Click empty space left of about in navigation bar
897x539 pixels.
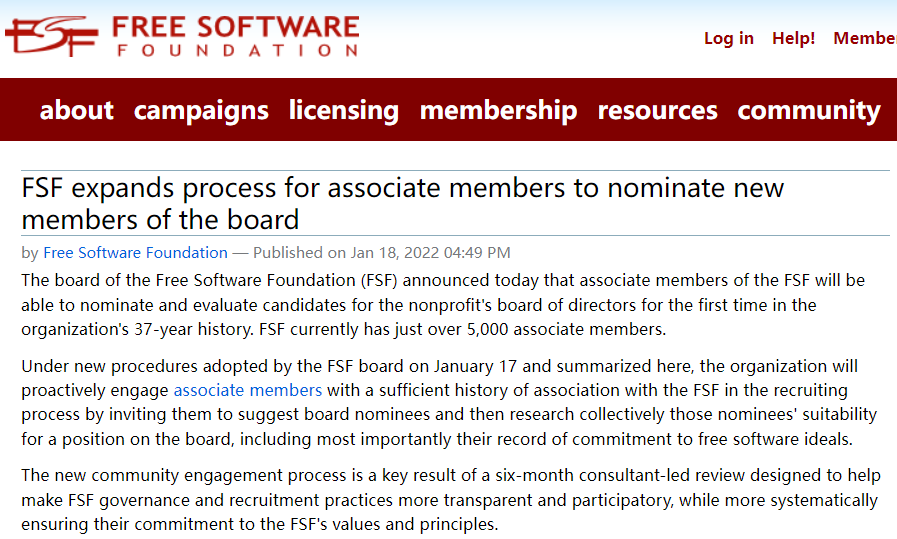tap(18, 110)
